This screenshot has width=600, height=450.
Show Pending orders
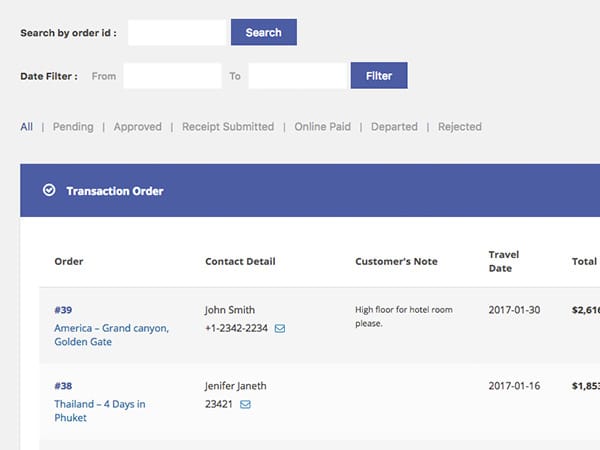73,127
